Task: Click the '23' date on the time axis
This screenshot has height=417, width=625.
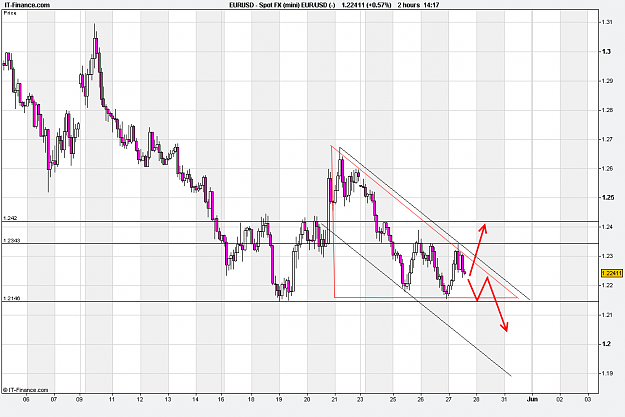Action: tap(360, 399)
